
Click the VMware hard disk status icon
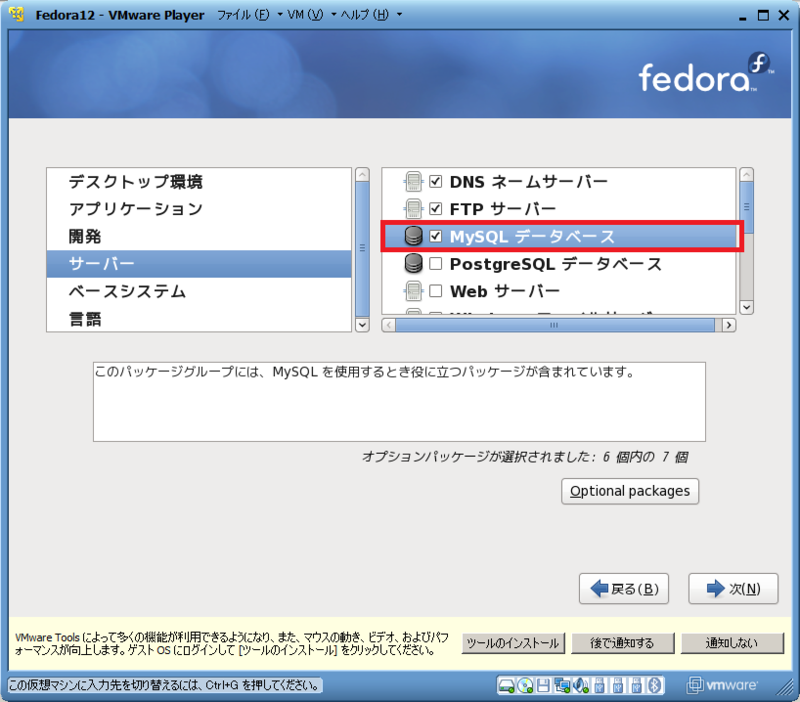point(505,687)
